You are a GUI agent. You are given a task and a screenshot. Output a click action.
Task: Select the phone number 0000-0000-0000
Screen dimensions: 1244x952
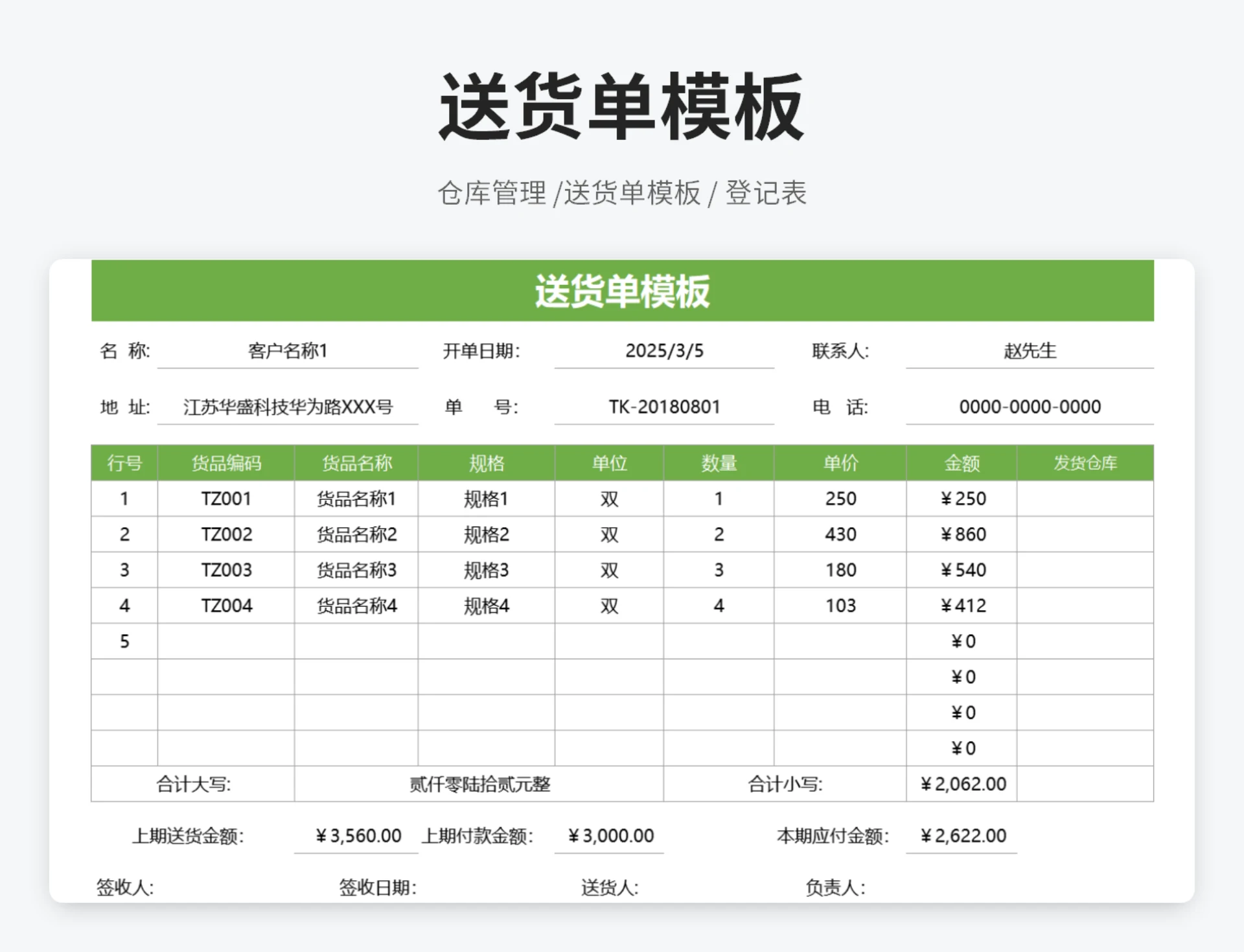coord(1030,407)
